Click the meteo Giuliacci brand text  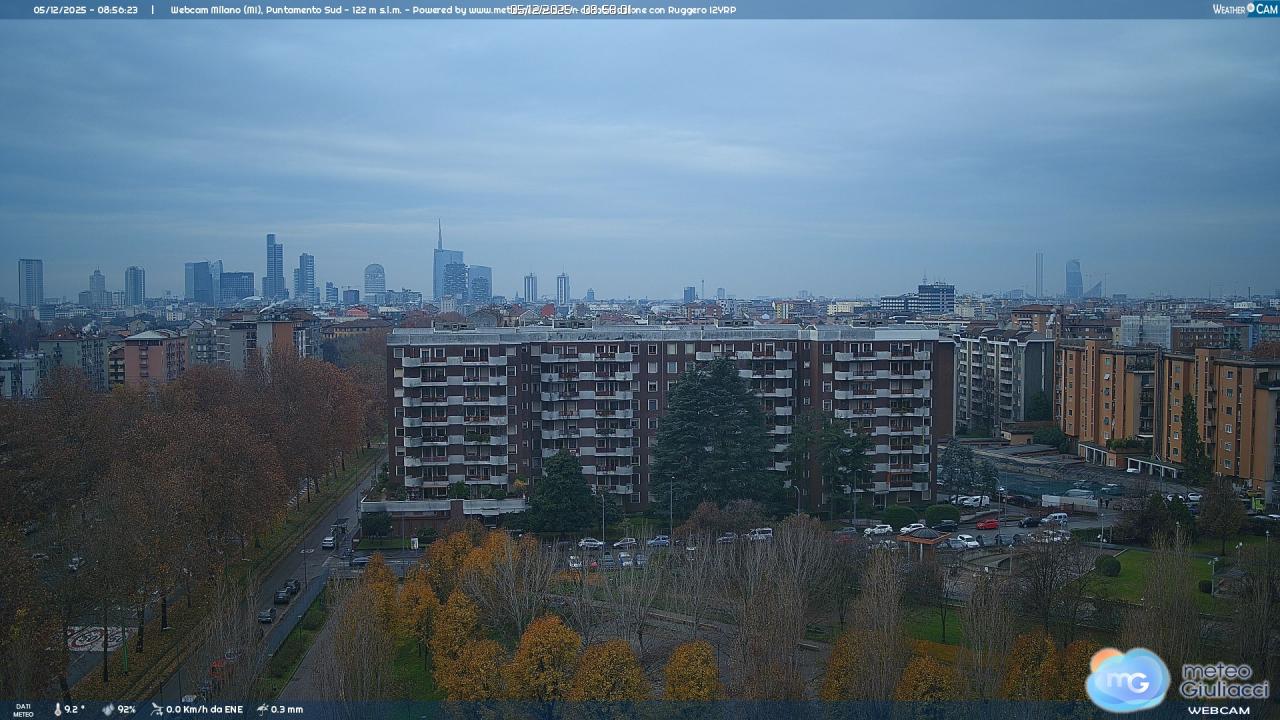1223,679
